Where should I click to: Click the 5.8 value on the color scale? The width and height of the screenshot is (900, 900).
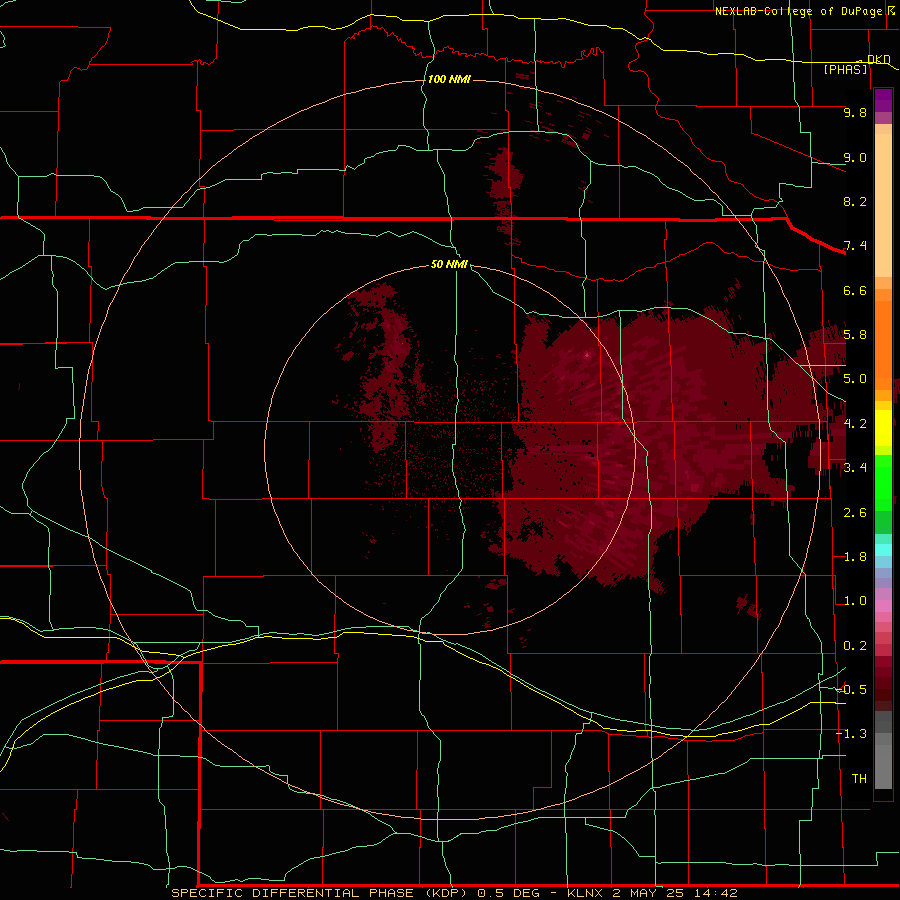click(x=855, y=335)
